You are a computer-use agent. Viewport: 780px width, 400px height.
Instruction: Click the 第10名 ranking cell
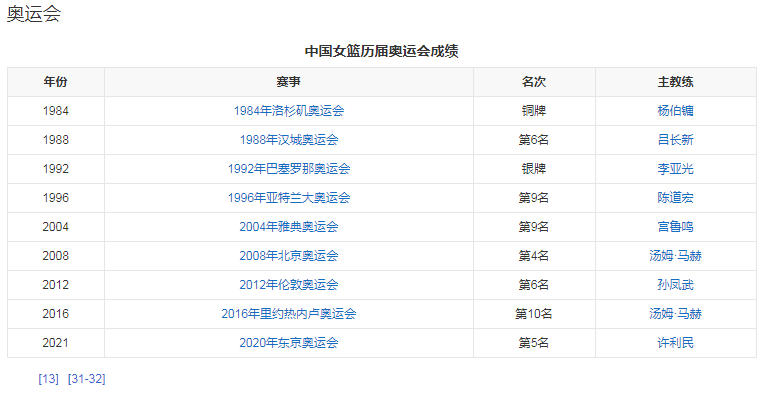pos(534,313)
